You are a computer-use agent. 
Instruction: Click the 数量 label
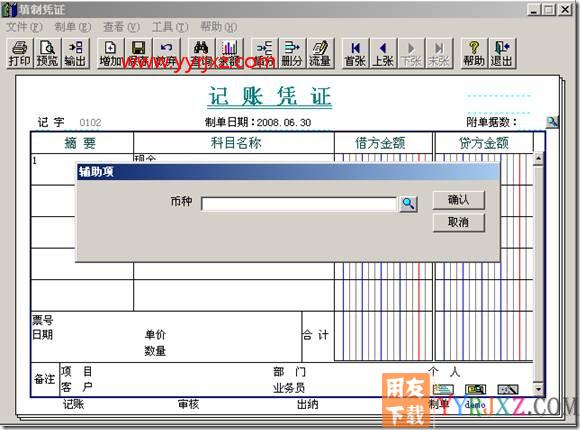155,351
